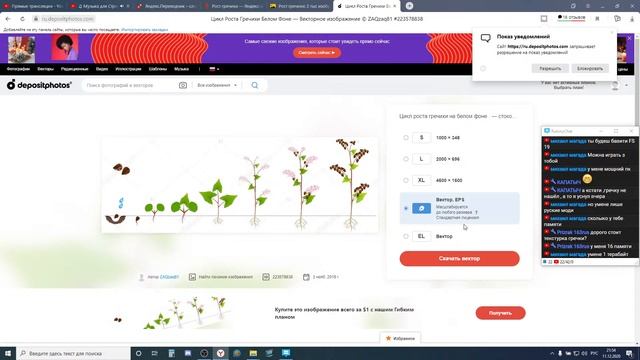Click Блокировать in notification popup
This screenshot has height=360, width=640.
[590, 68]
